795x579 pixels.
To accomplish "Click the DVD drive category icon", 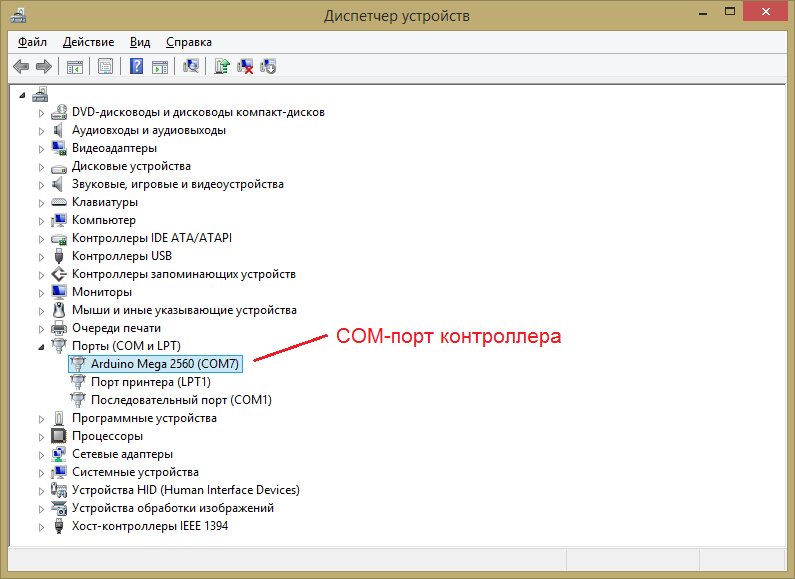I will [59, 112].
